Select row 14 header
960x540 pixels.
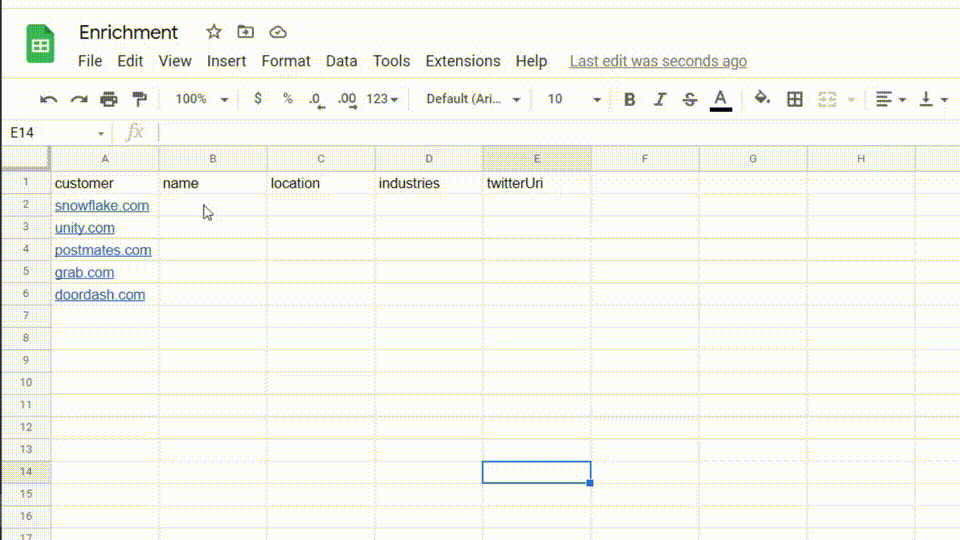[26, 472]
